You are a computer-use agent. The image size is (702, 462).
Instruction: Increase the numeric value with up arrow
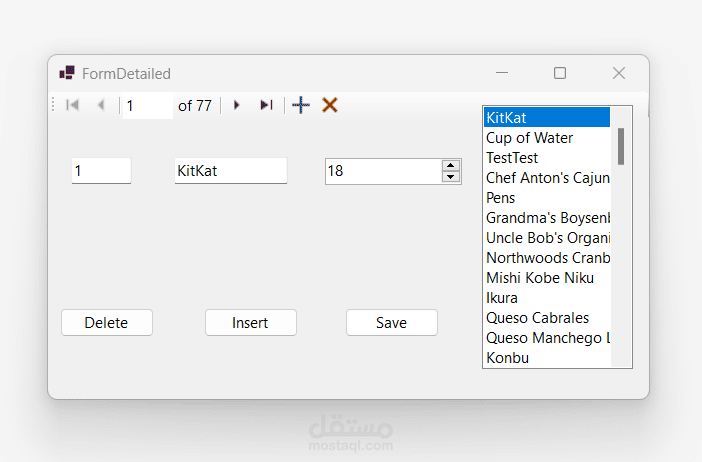pos(451,165)
